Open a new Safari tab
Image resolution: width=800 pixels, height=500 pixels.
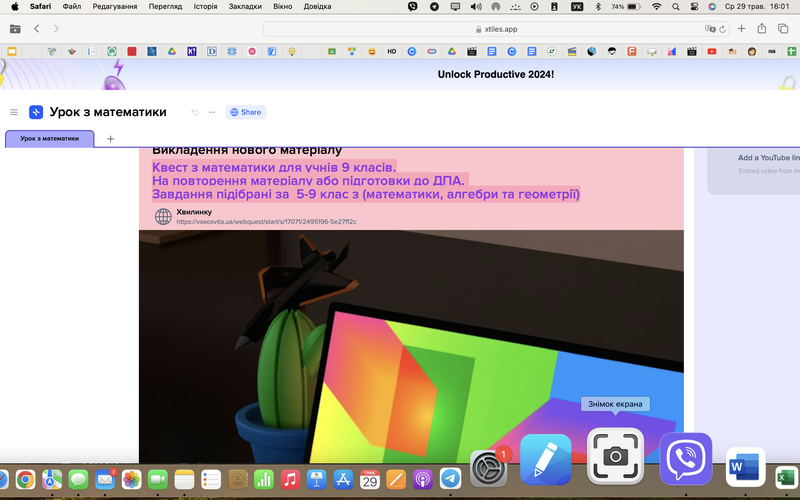pyautogui.click(x=741, y=29)
